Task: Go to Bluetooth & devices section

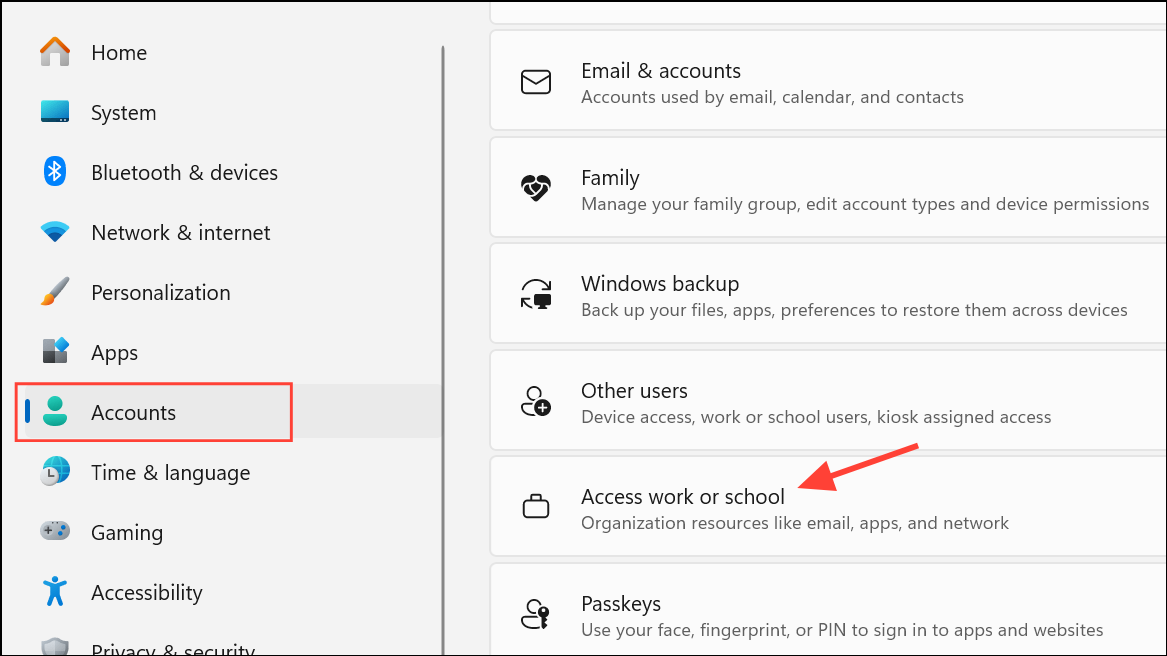Action: (184, 172)
